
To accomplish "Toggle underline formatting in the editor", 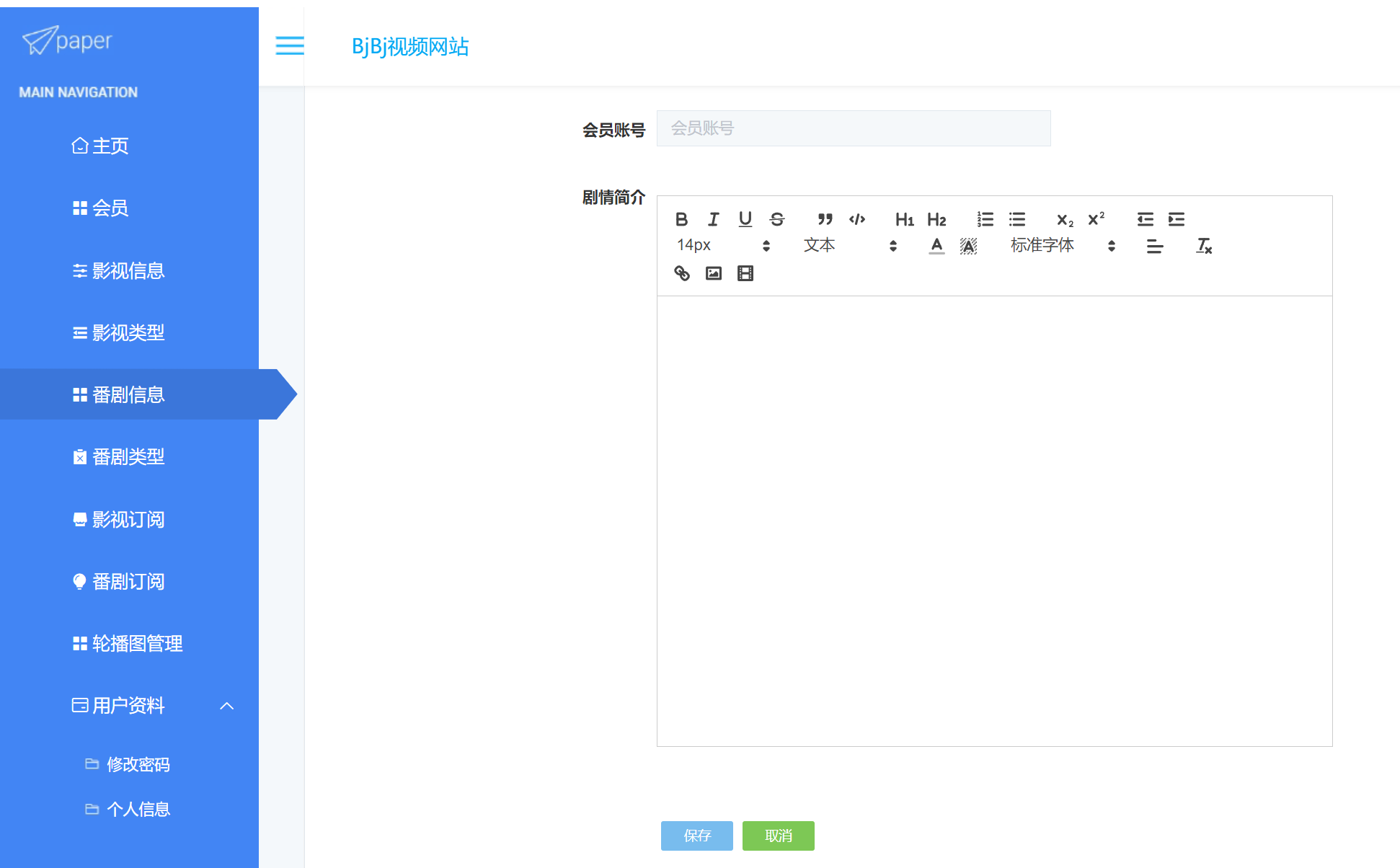I will point(745,219).
